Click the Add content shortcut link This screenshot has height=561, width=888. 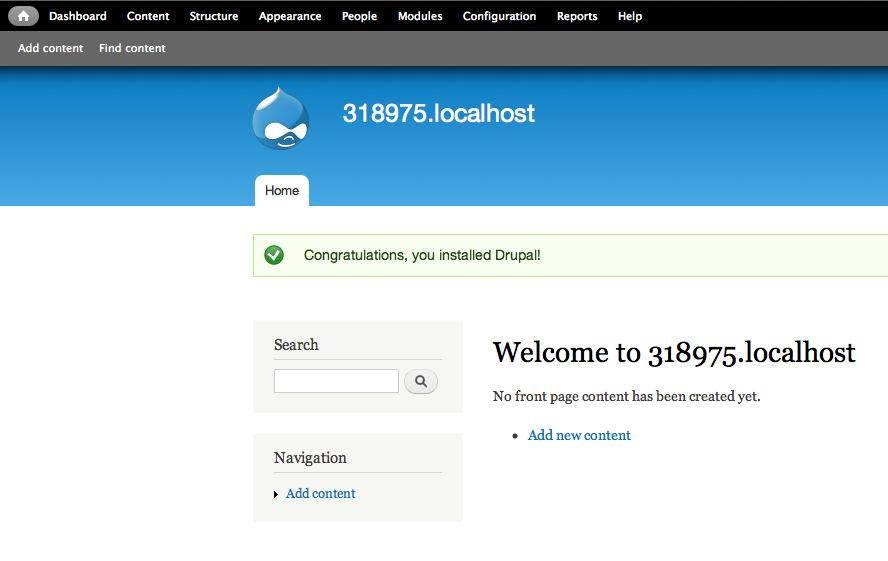click(50, 48)
